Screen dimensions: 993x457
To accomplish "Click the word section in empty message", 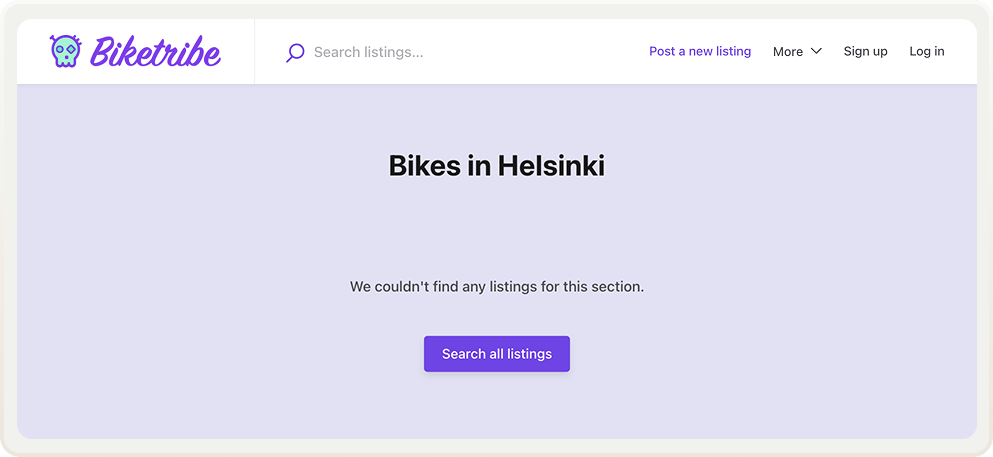I will point(617,287).
